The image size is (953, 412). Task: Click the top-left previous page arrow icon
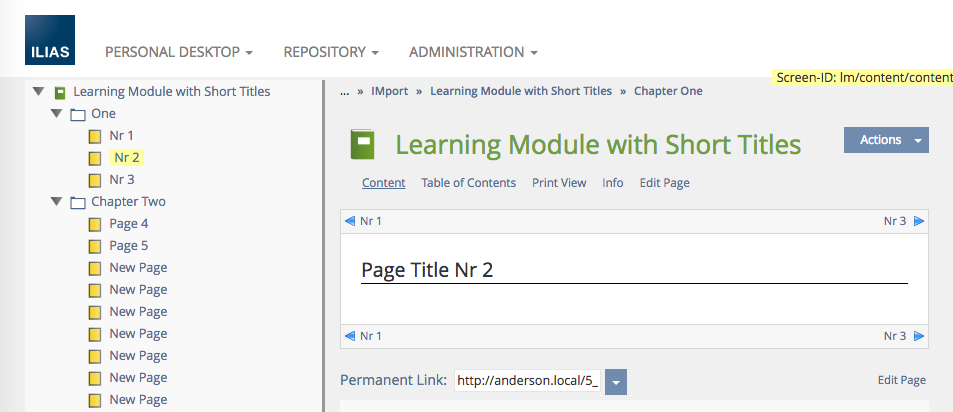(350, 221)
